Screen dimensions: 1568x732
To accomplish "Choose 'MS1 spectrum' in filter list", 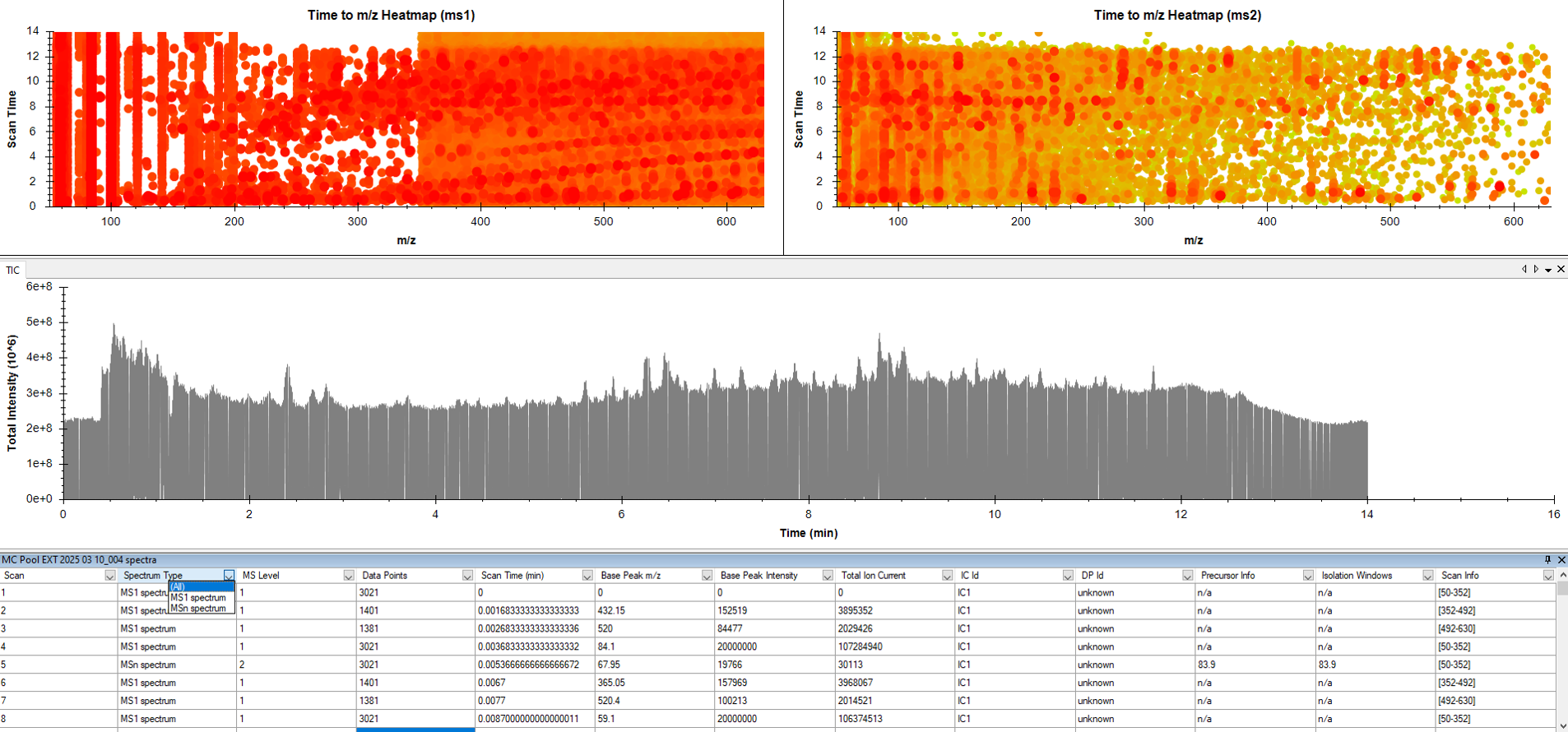I will point(198,598).
